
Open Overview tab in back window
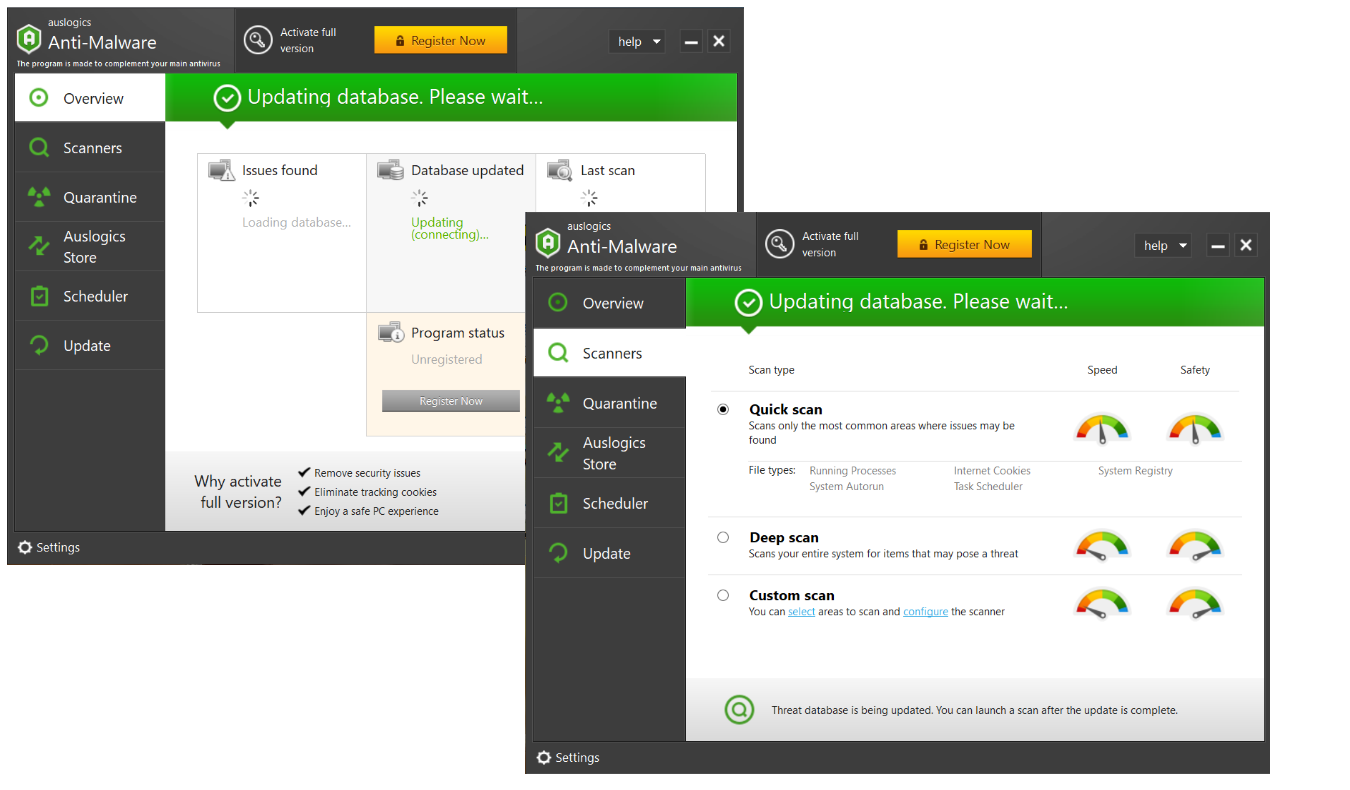coord(90,98)
